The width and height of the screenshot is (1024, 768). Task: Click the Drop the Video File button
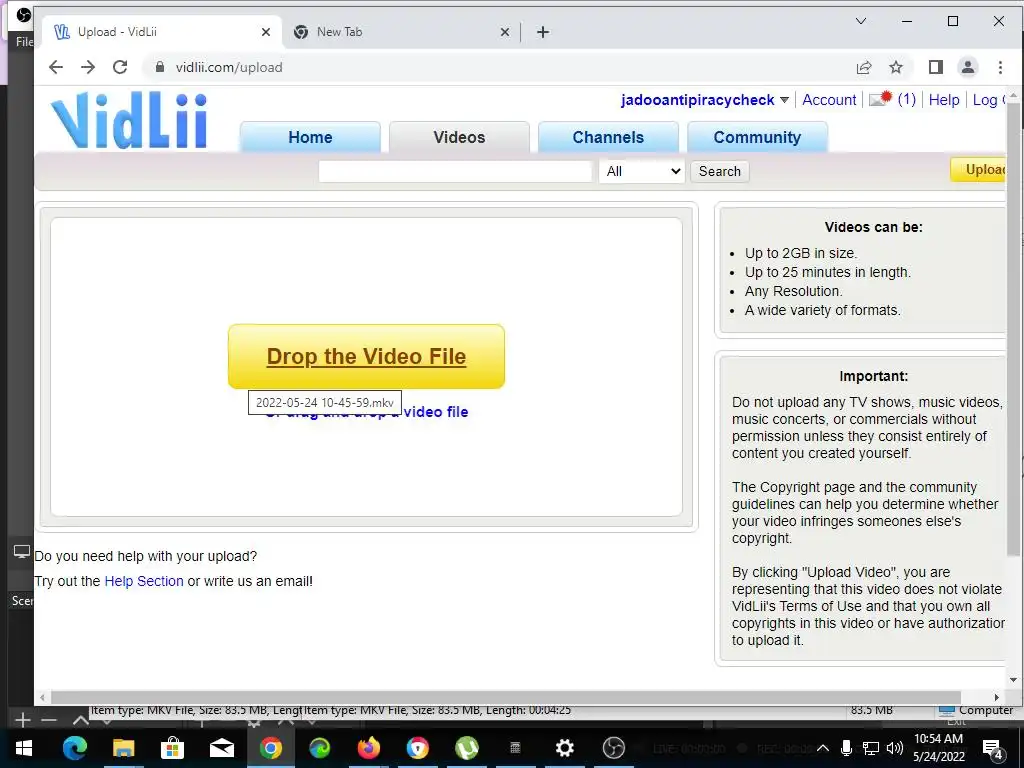366,357
